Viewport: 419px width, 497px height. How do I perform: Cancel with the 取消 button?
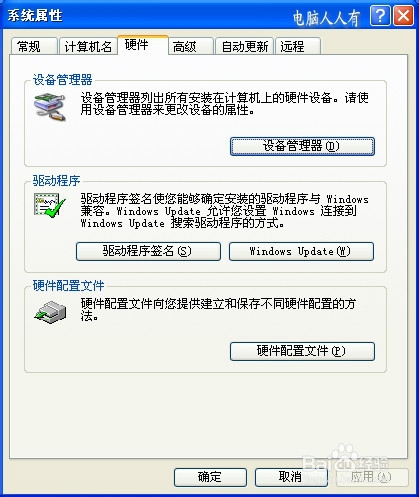coord(291,477)
